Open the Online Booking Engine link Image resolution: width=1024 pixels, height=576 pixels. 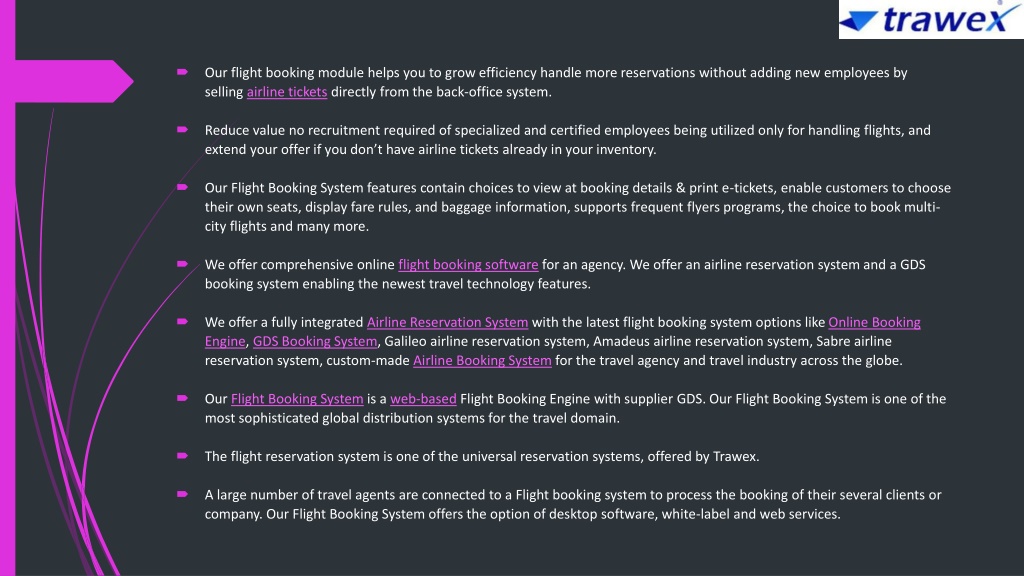874,322
